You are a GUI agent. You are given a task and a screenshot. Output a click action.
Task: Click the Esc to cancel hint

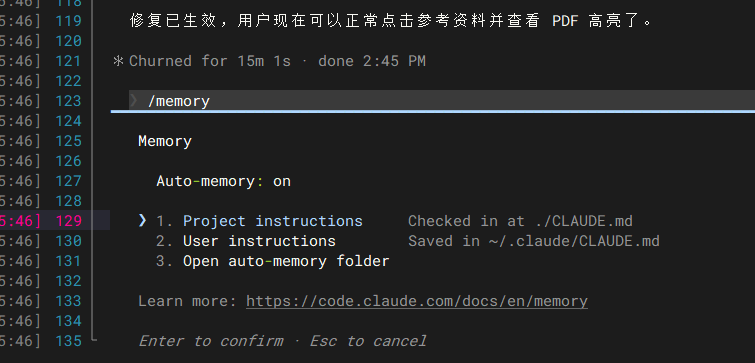tap(368, 341)
